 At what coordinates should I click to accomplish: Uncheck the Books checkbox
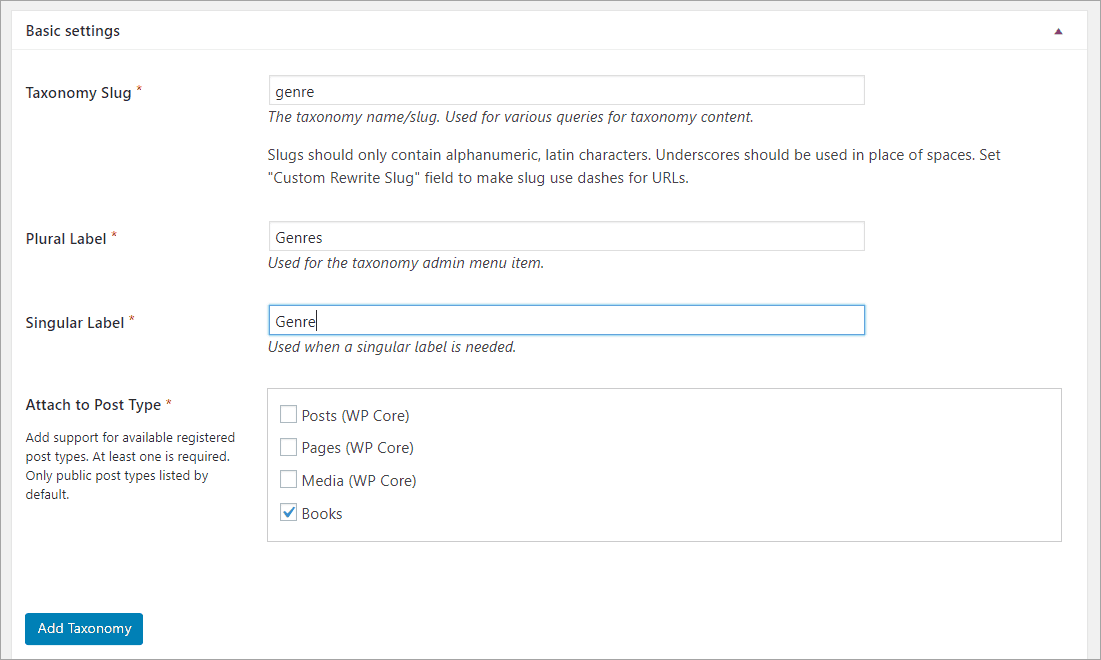coord(288,512)
